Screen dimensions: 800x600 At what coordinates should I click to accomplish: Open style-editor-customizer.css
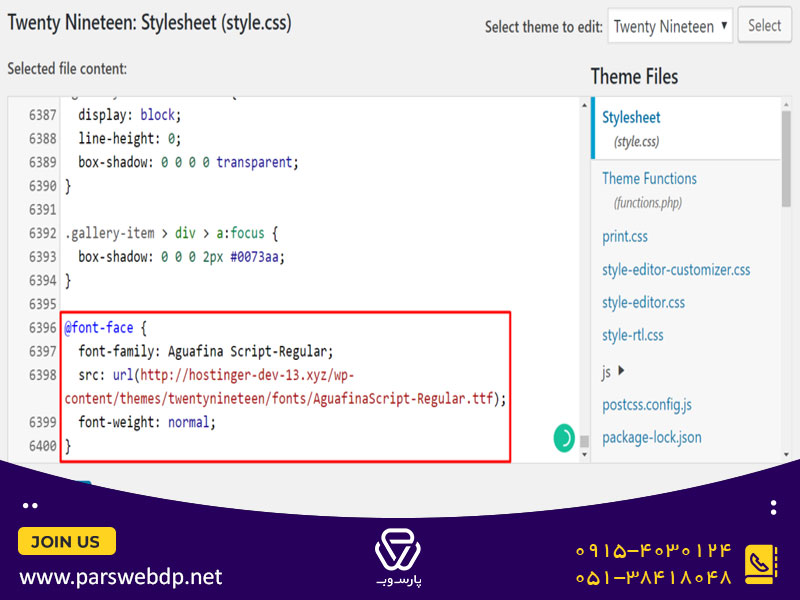(676, 269)
